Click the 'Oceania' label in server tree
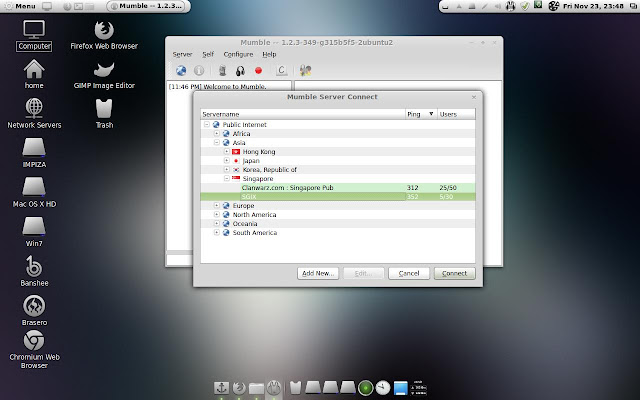This screenshot has height=400, width=640. (245, 224)
